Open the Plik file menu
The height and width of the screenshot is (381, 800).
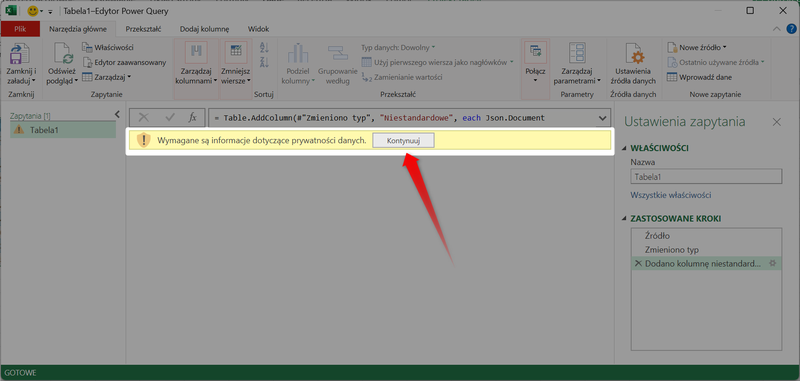pos(20,29)
